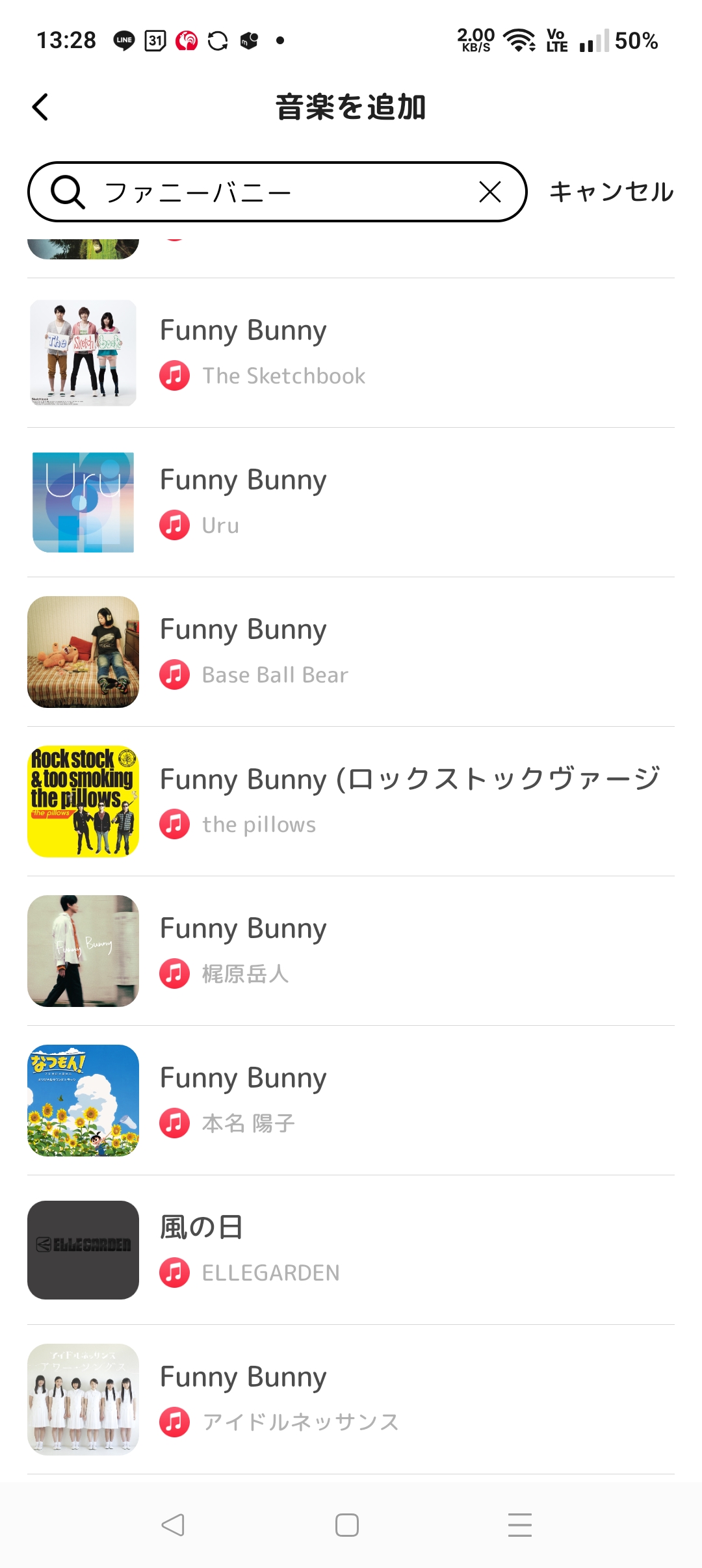Image resolution: width=702 pixels, height=1568 pixels.
Task: Open the sunflower なつもん album thumbnail
Action: tap(83, 1101)
